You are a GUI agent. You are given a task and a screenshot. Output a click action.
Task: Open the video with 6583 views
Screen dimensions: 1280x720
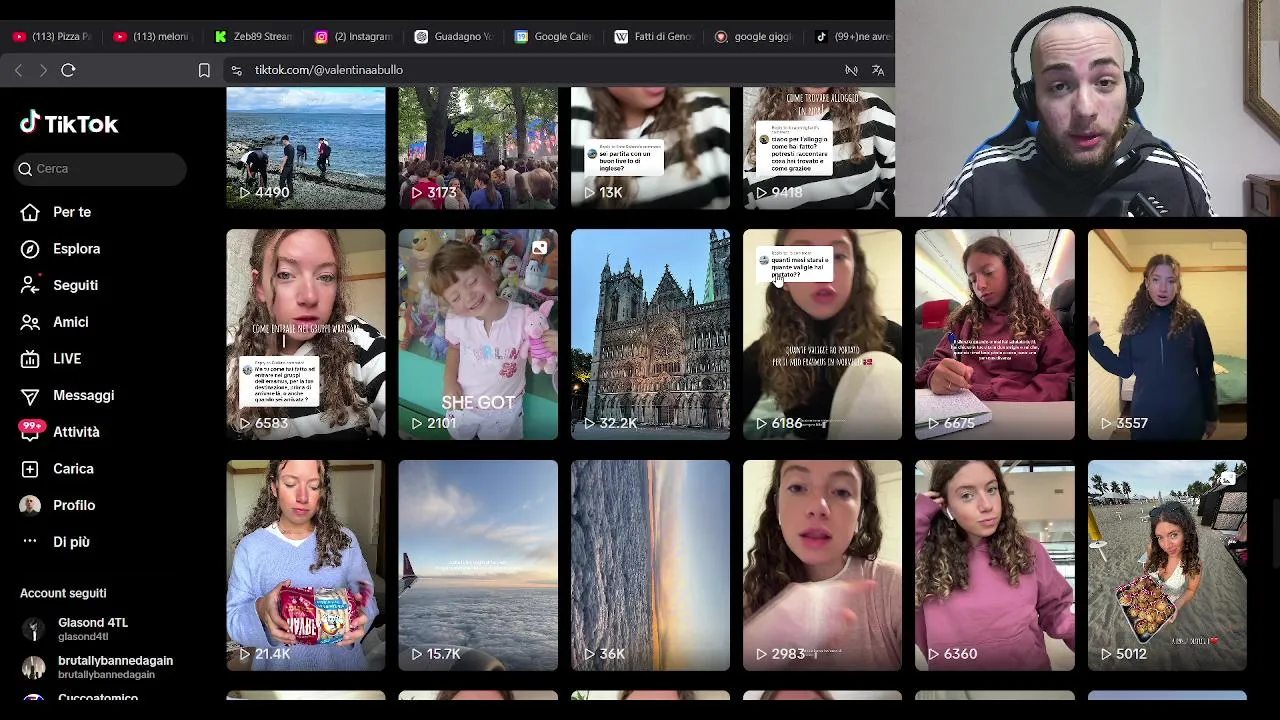[x=306, y=334]
